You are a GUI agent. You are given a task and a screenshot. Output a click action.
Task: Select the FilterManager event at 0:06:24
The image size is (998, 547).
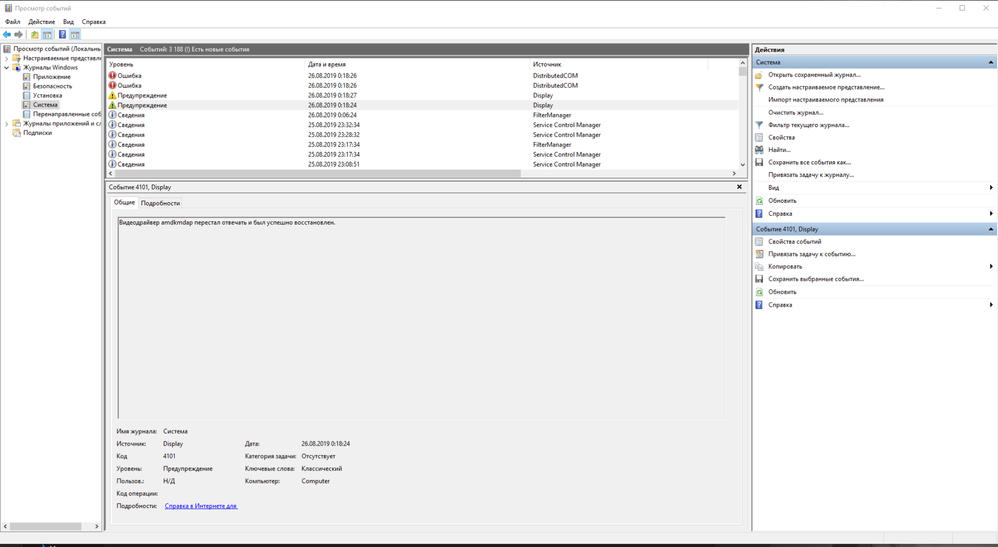tap(423, 115)
